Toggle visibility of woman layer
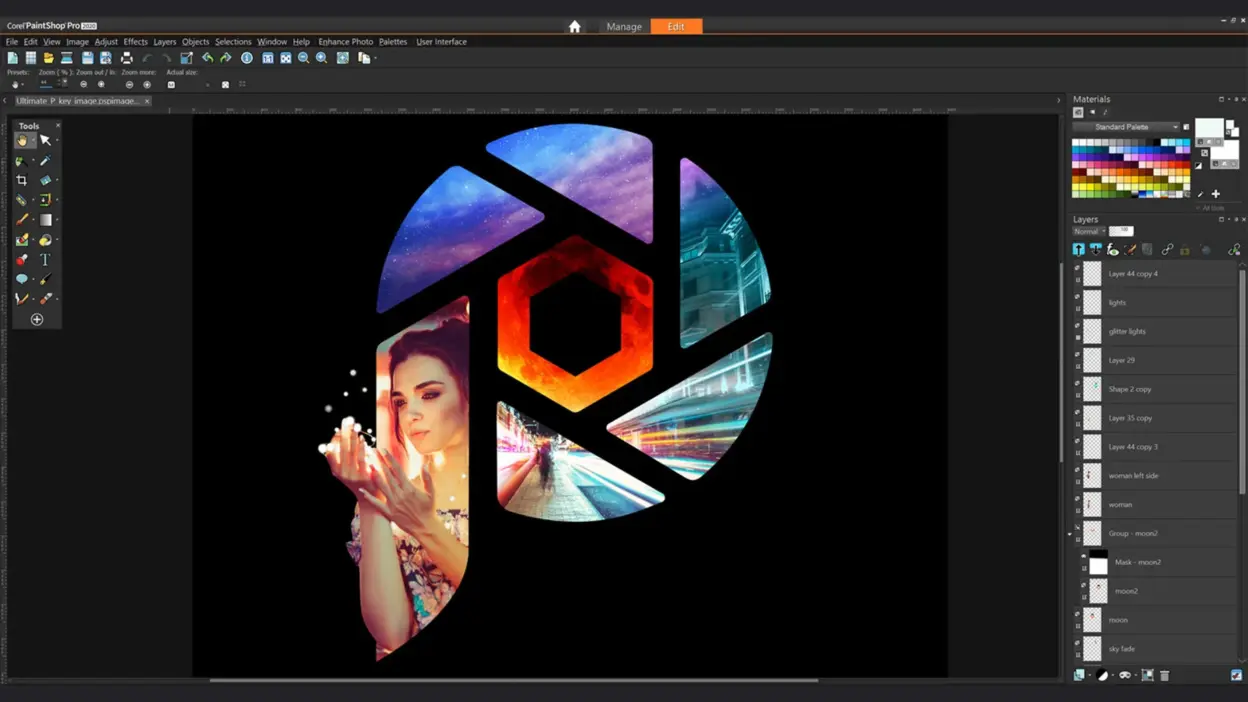This screenshot has height=702, width=1248. click(1077, 499)
